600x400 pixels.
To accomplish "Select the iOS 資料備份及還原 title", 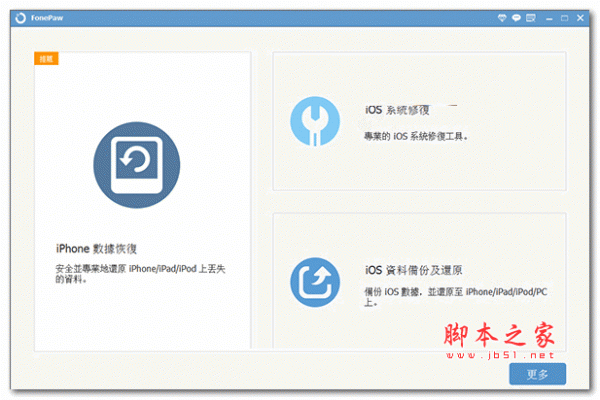I will [414, 270].
